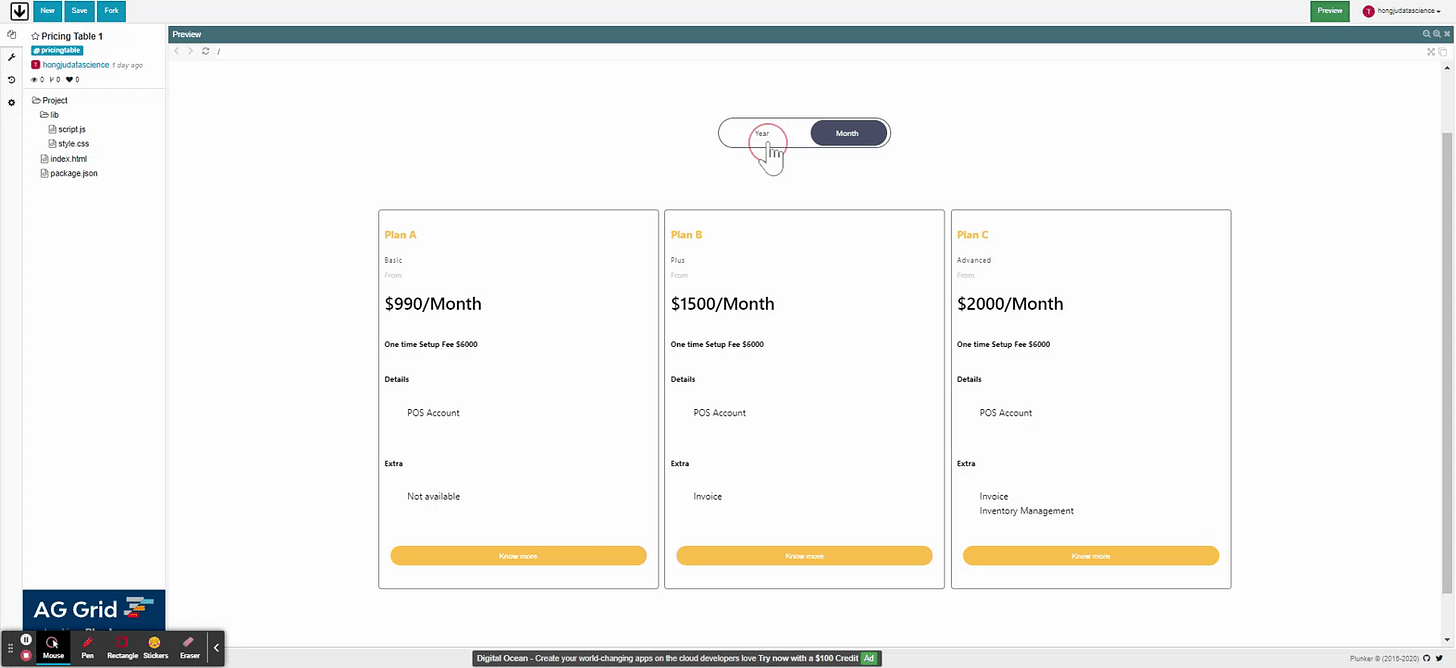
Task: Click the forks counter icon
Action: 52,79
